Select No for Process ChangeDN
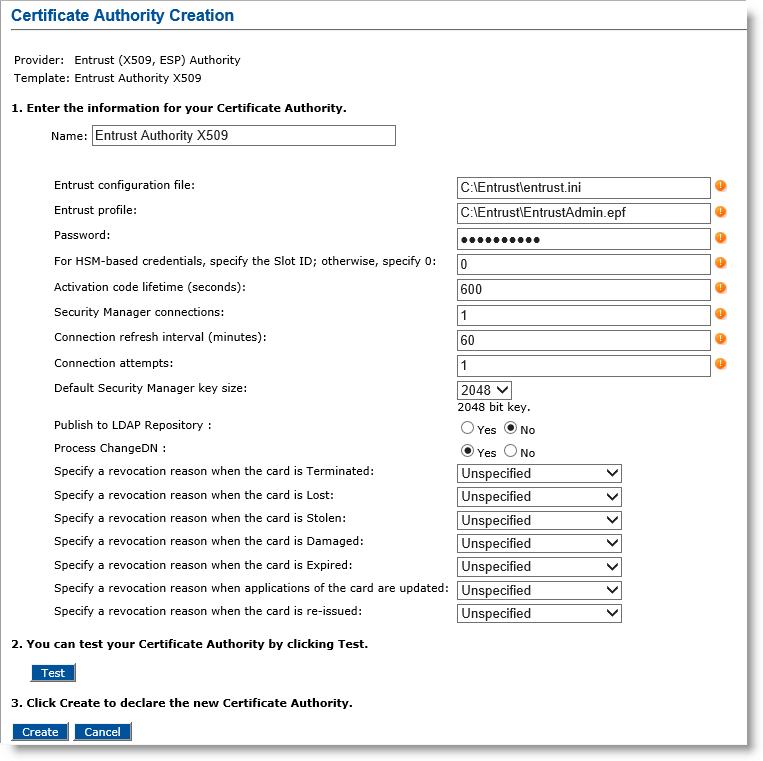This screenshot has width=763, height=761. coord(512,452)
